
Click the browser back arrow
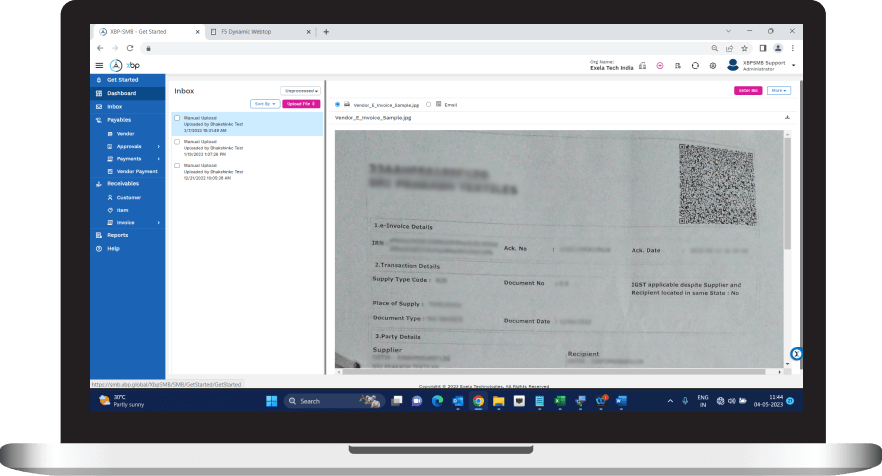[100, 48]
